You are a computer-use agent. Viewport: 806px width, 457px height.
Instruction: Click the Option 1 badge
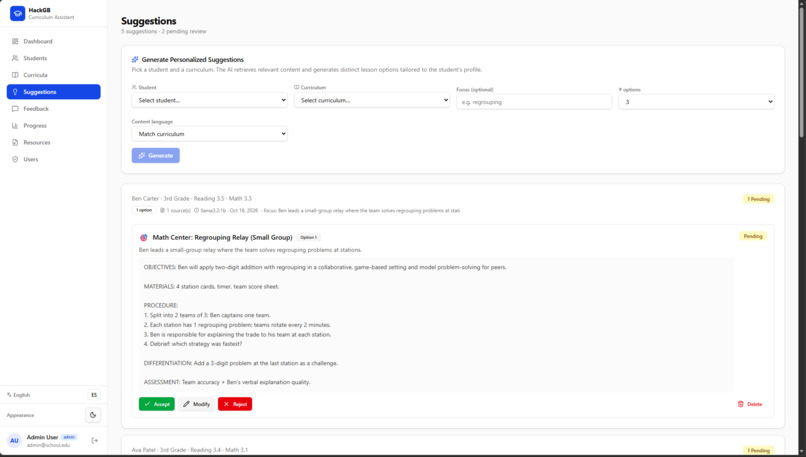308,237
